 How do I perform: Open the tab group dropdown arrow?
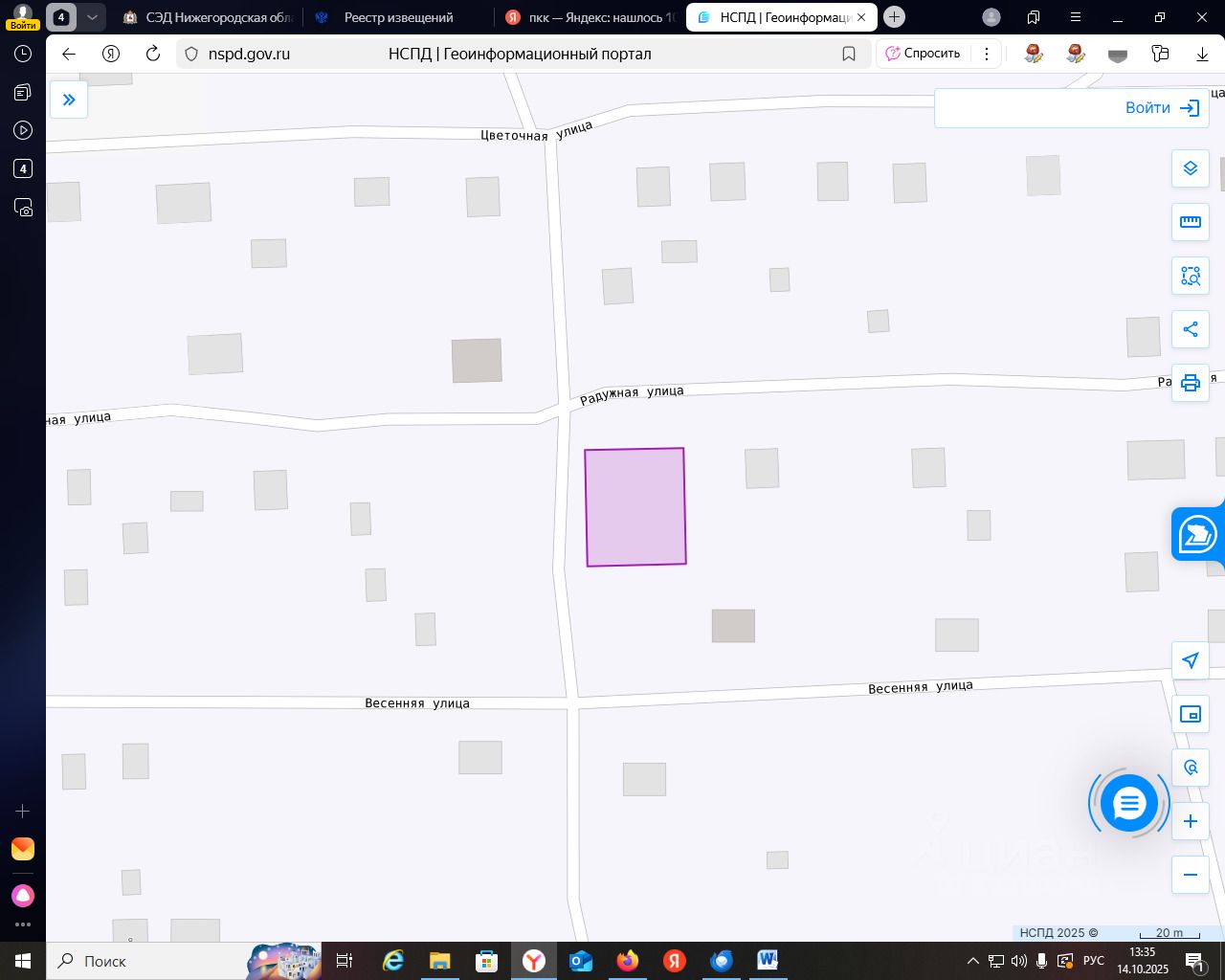pos(92,17)
